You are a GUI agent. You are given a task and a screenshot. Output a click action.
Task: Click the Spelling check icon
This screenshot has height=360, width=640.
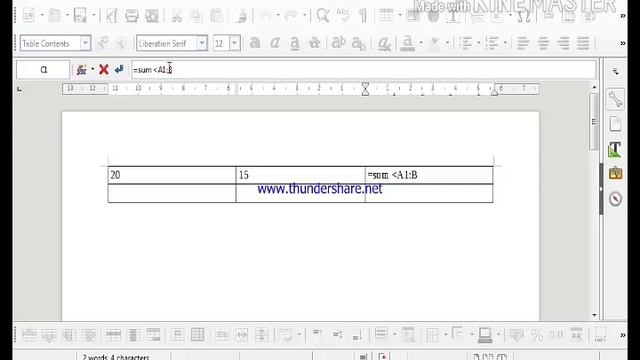[342, 16]
